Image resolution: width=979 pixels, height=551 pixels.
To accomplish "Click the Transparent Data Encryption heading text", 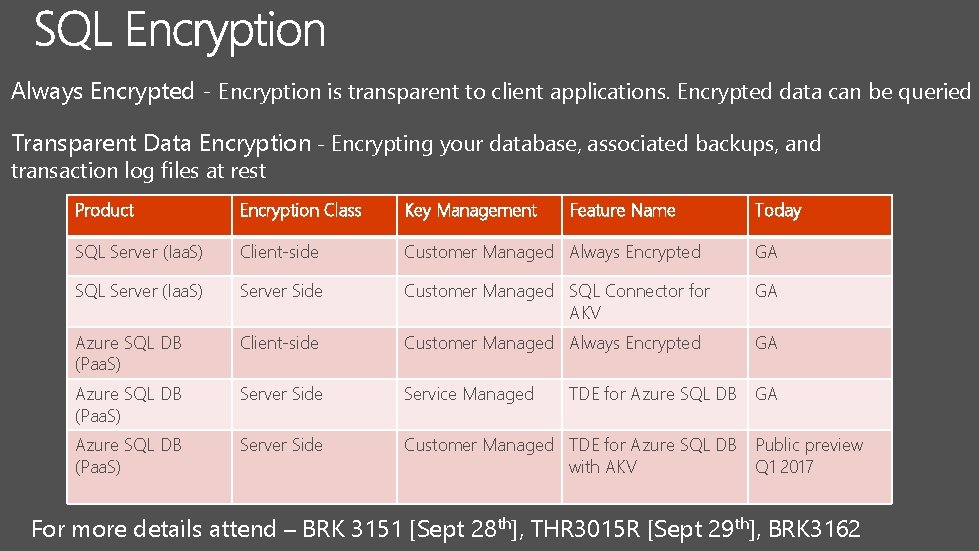I will [161, 144].
